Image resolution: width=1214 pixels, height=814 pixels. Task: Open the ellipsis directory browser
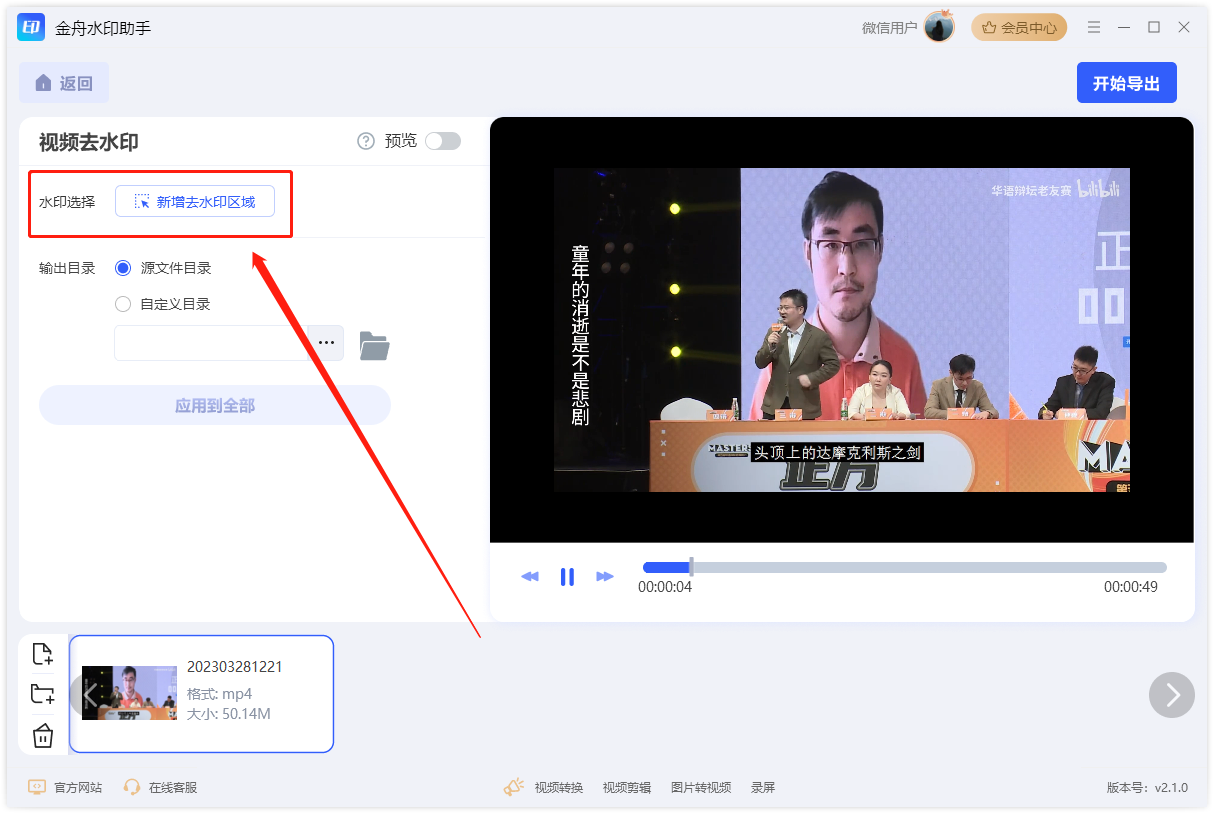pos(326,342)
